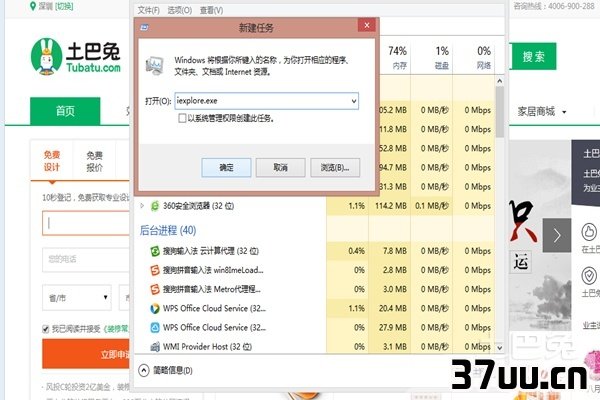Click the 土巴兔 rabbit logo on the webpage
Viewport: 600px width, 400px height.
pos(46,56)
